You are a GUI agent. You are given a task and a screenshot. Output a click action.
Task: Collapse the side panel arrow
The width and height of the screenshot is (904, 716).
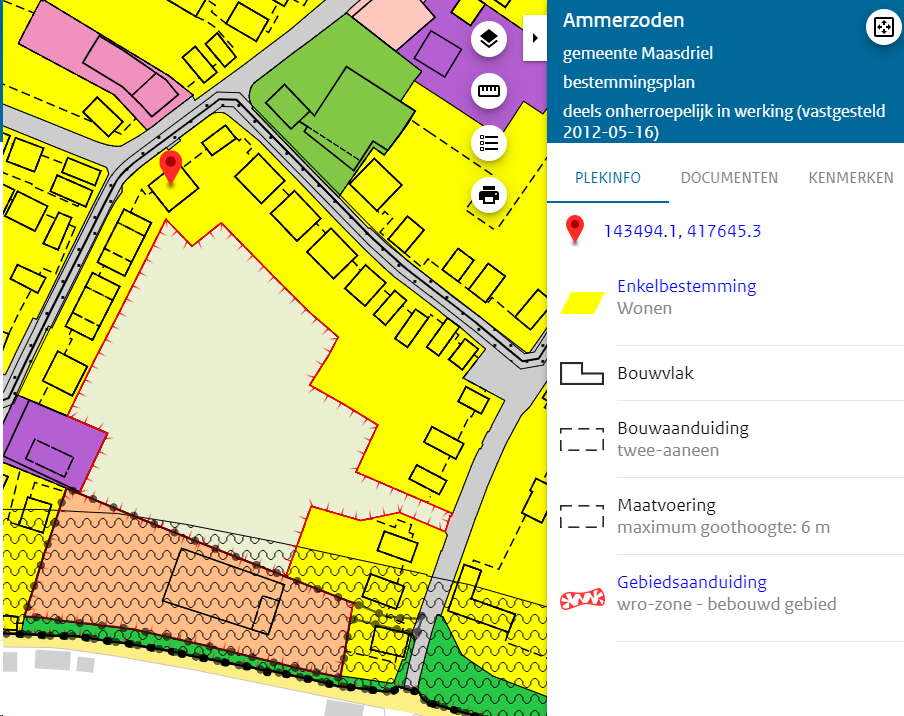pyautogui.click(x=535, y=38)
